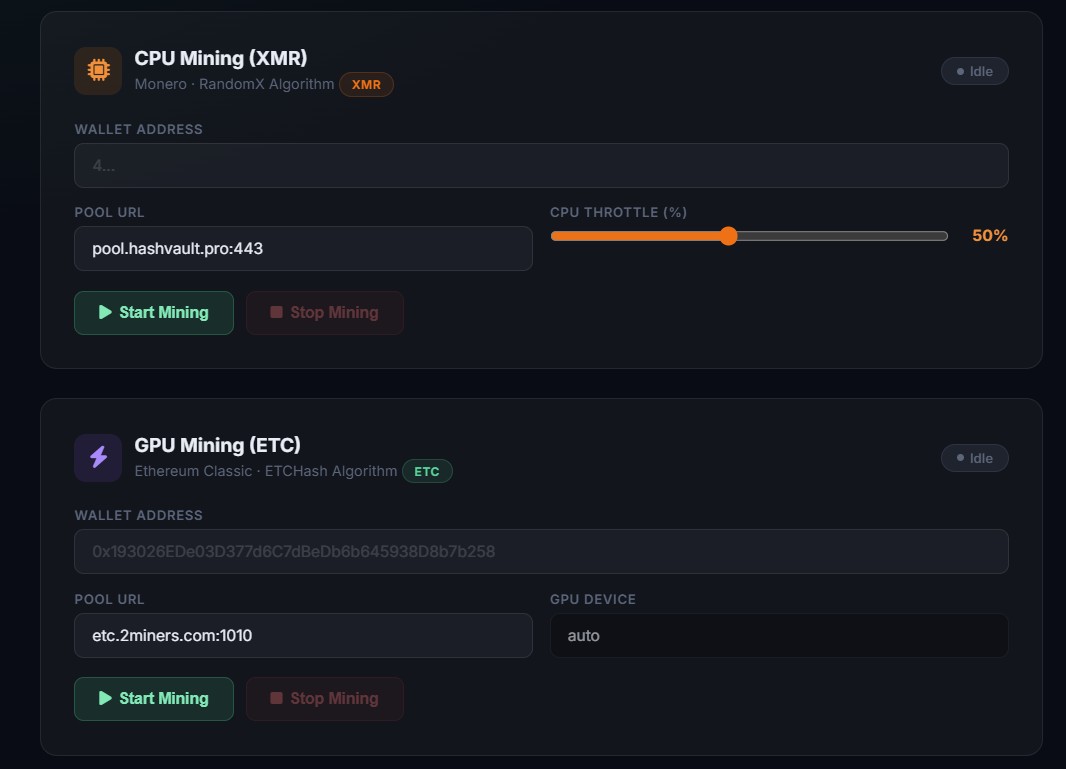This screenshot has height=769, width=1066.
Task: Click the play triangle in GPU Start Mining
Action: pyautogui.click(x=105, y=698)
